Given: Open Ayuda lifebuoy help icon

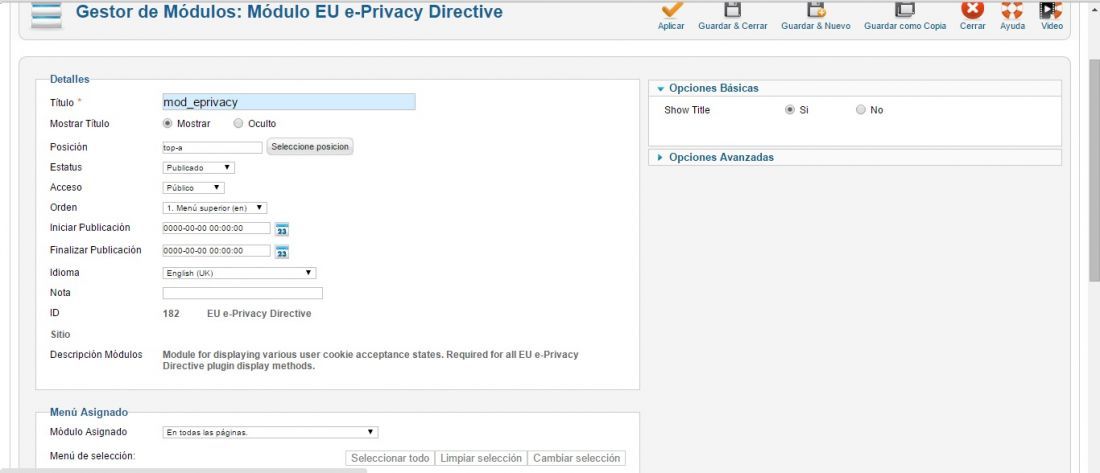Looking at the screenshot, I should [x=1012, y=9].
